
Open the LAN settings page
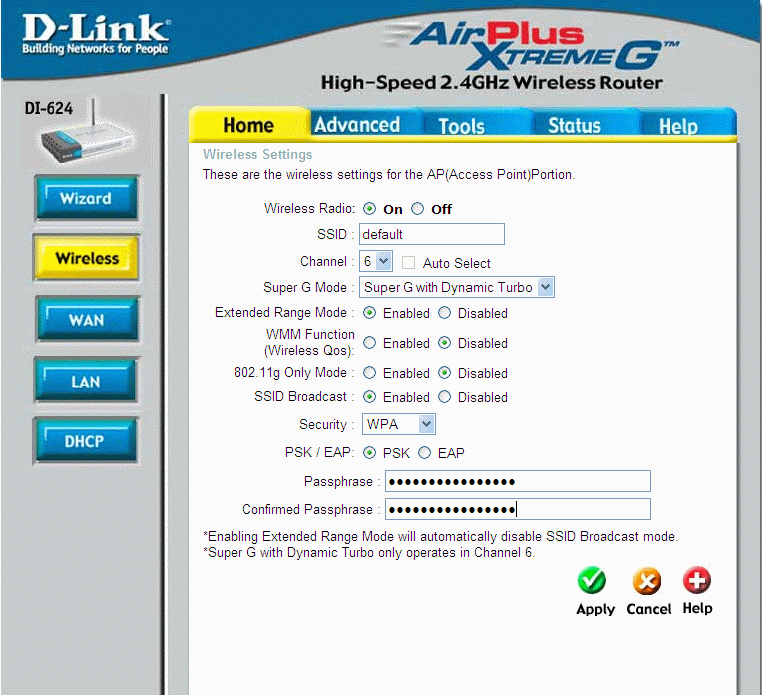point(86,382)
